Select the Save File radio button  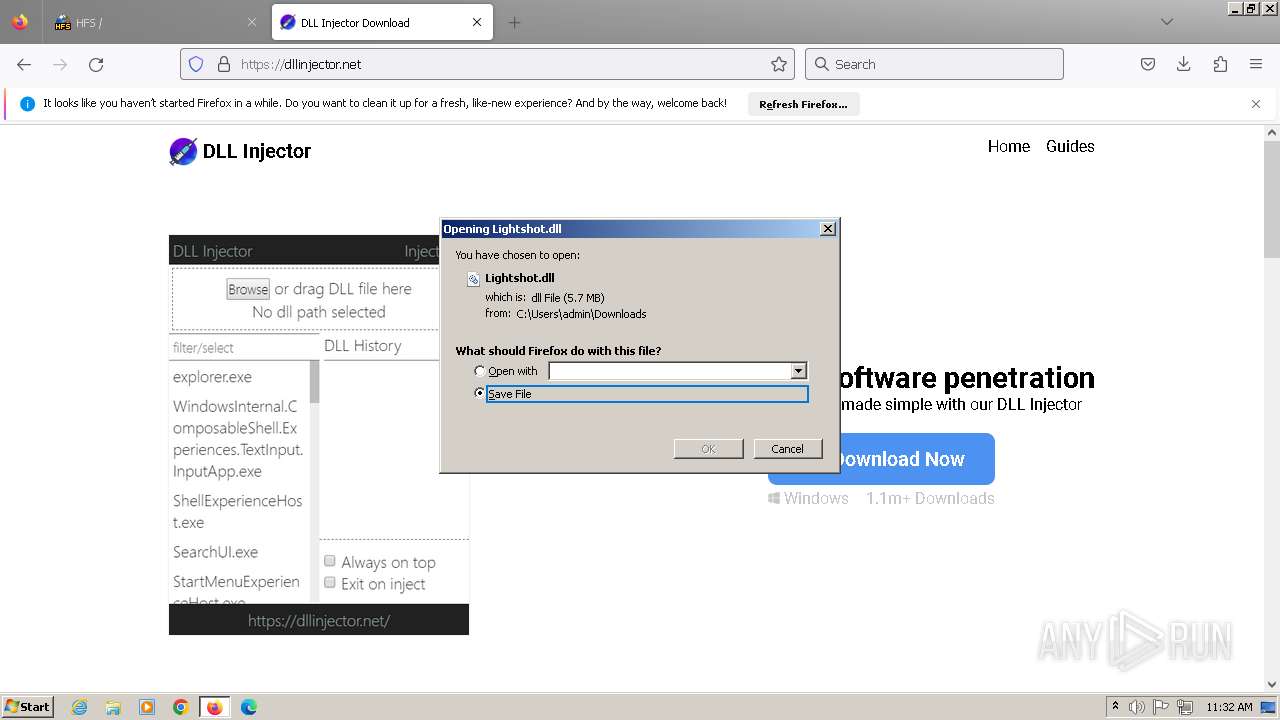pos(480,393)
